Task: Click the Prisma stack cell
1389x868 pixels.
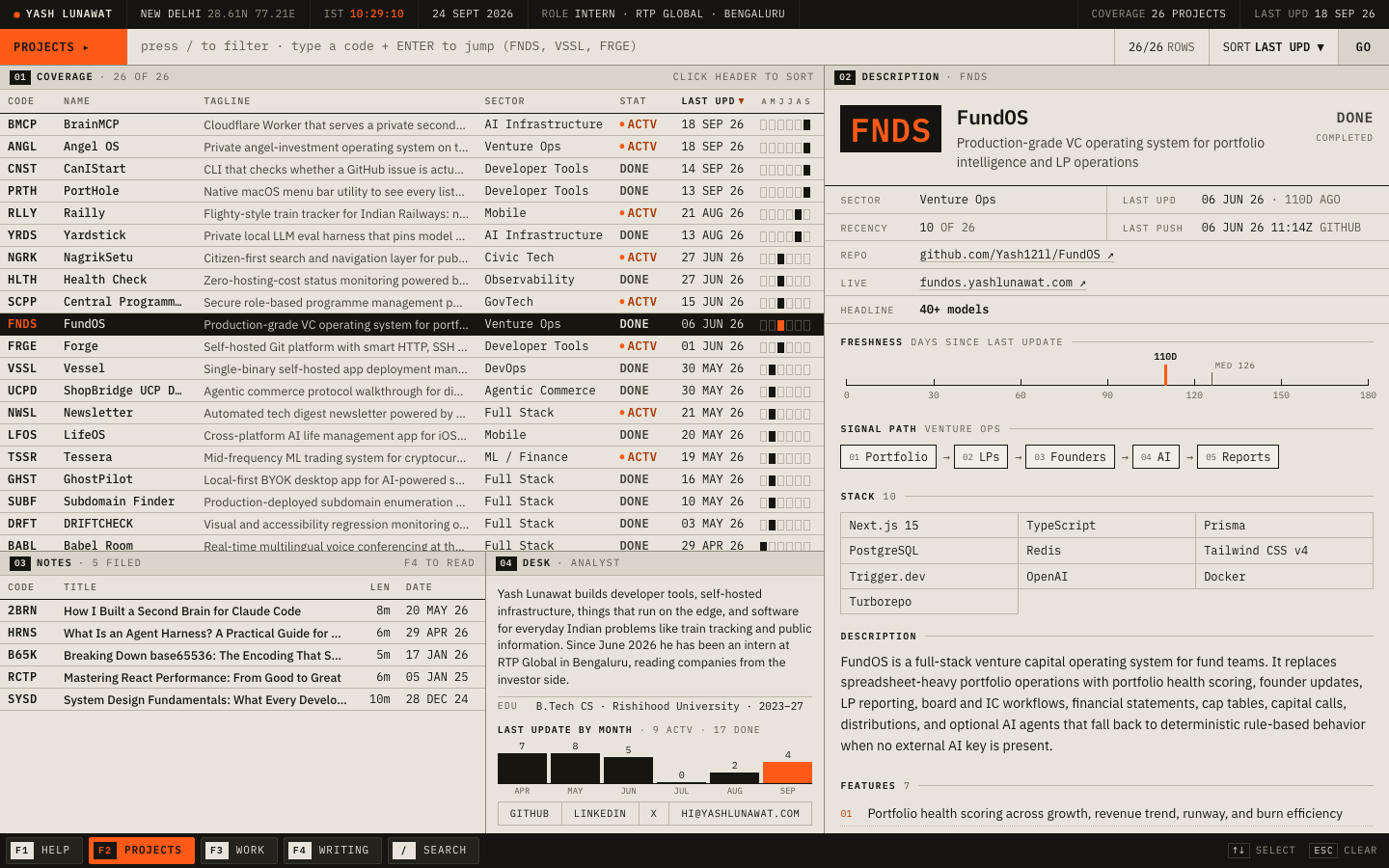Action: [x=1285, y=526]
